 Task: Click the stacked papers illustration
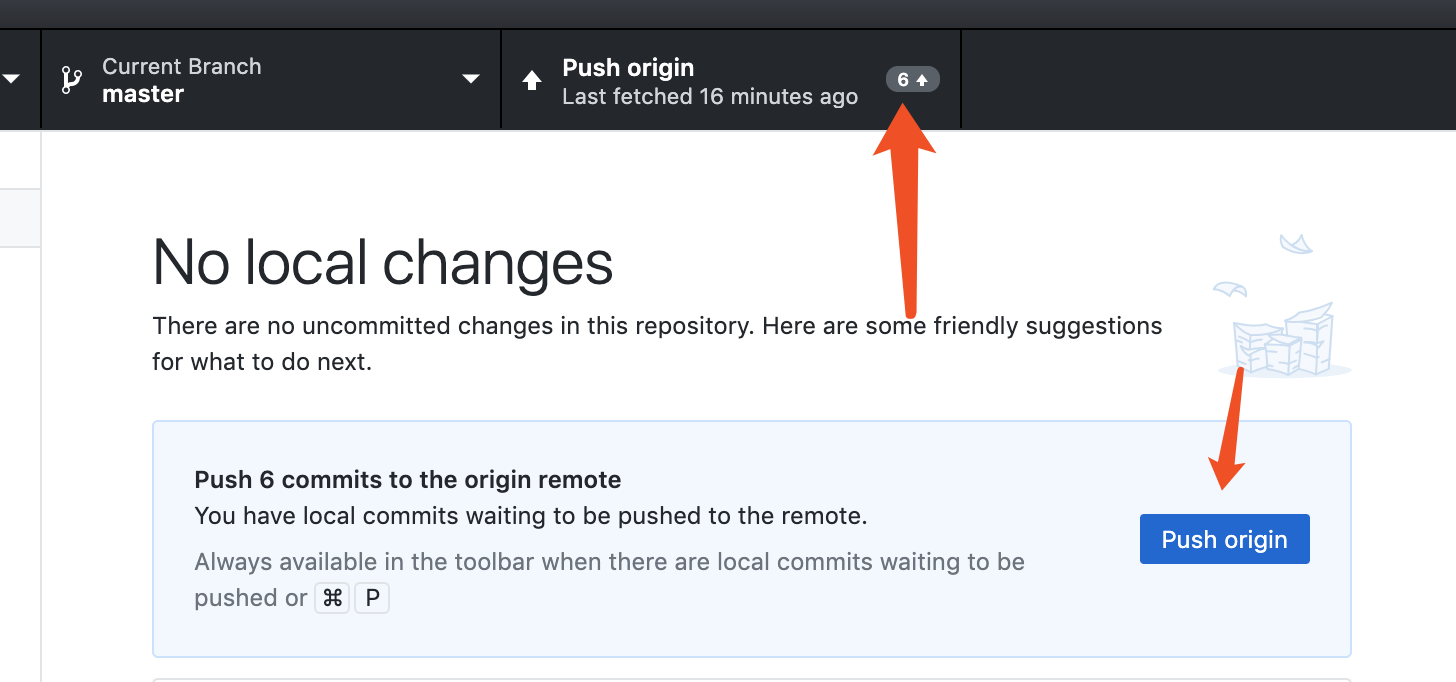[x=1285, y=342]
